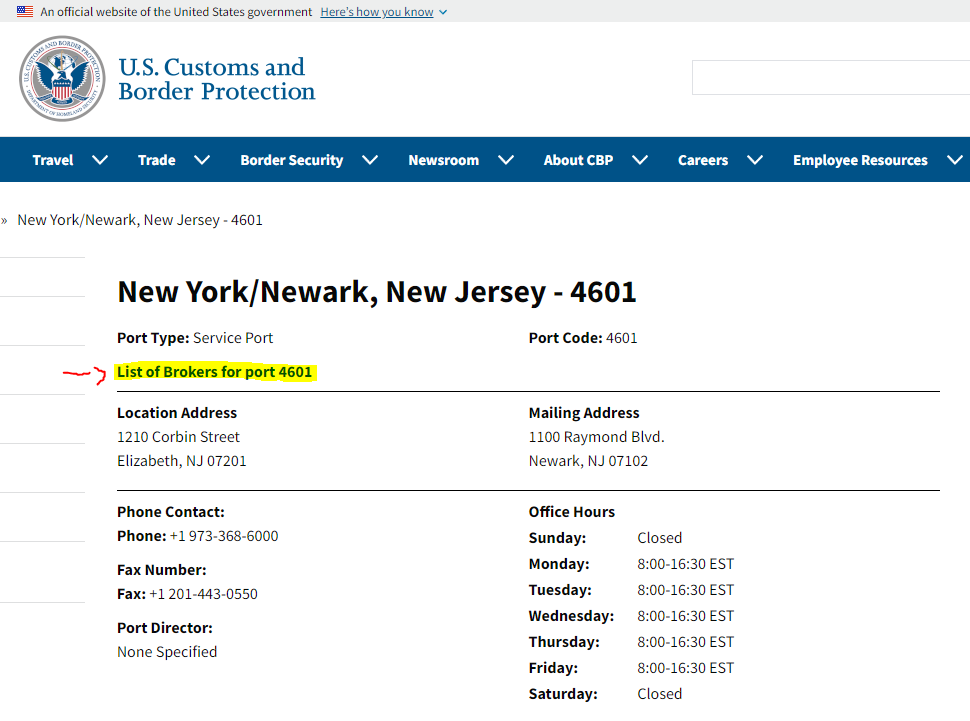Click Thursday 8:00-16:30 EST hours
Image resolution: width=970 pixels, height=721 pixels.
685,642
